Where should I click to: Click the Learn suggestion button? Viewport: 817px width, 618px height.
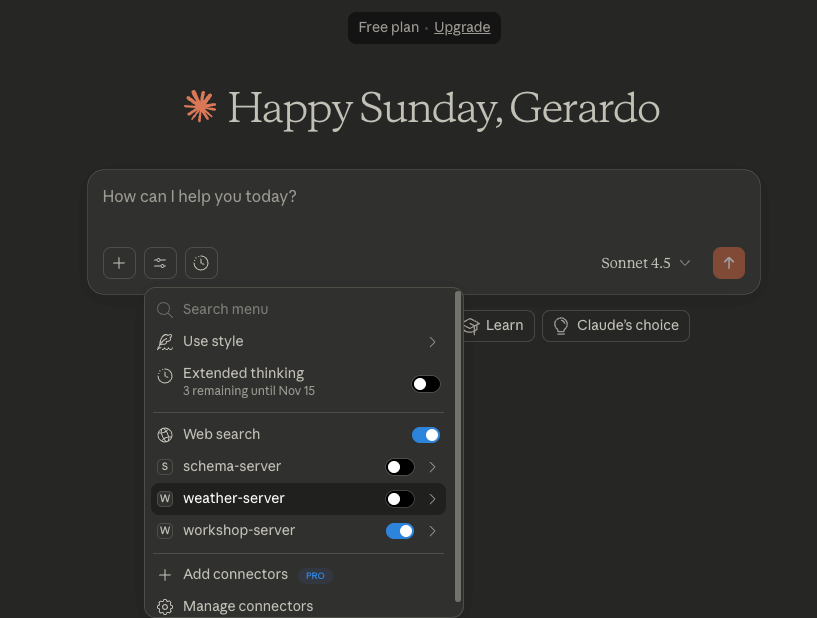(x=493, y=325)
